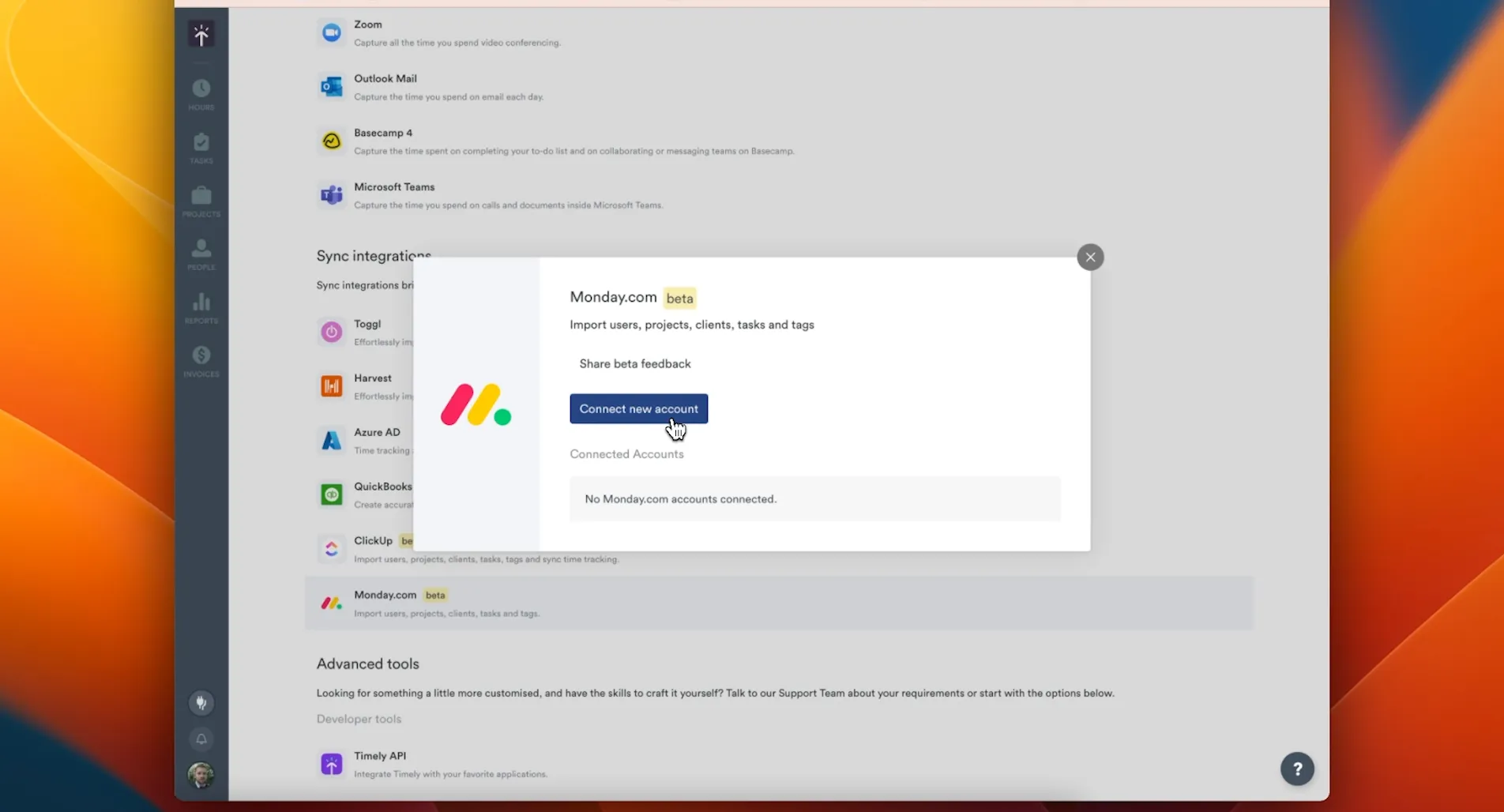
Task: Close the Monday.com dialog
Action: (1090, 257)
